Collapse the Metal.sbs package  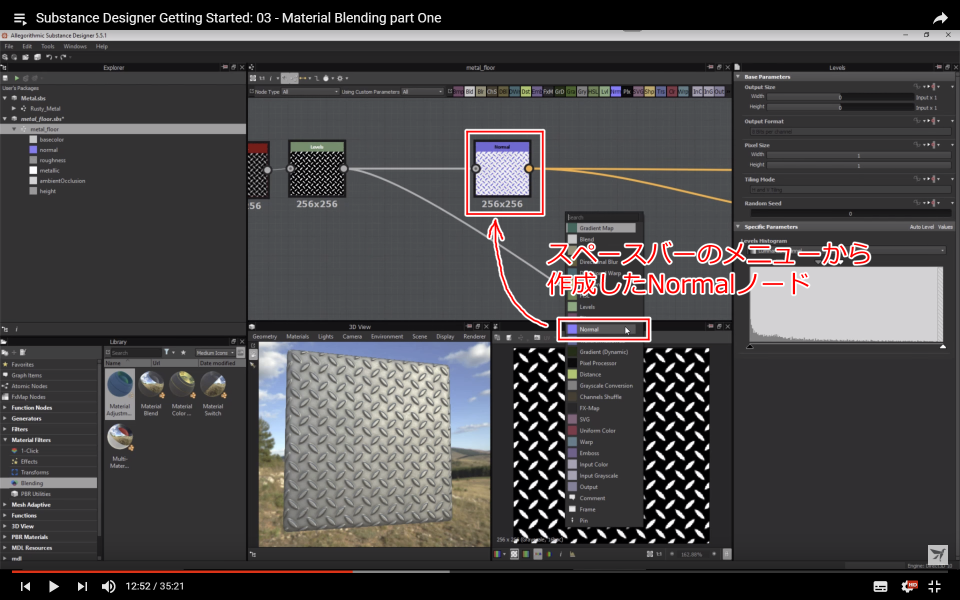[x=5, y=98]
